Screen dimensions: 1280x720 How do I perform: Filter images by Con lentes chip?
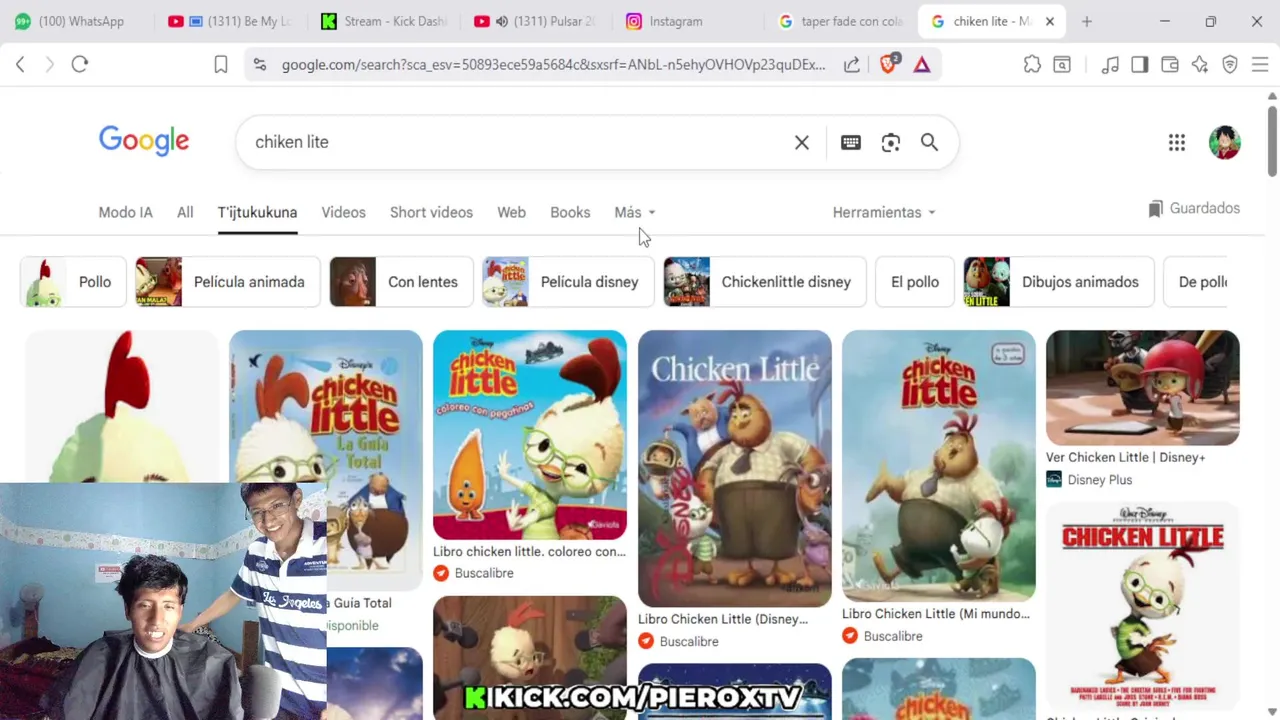click(x=401, y=282)
